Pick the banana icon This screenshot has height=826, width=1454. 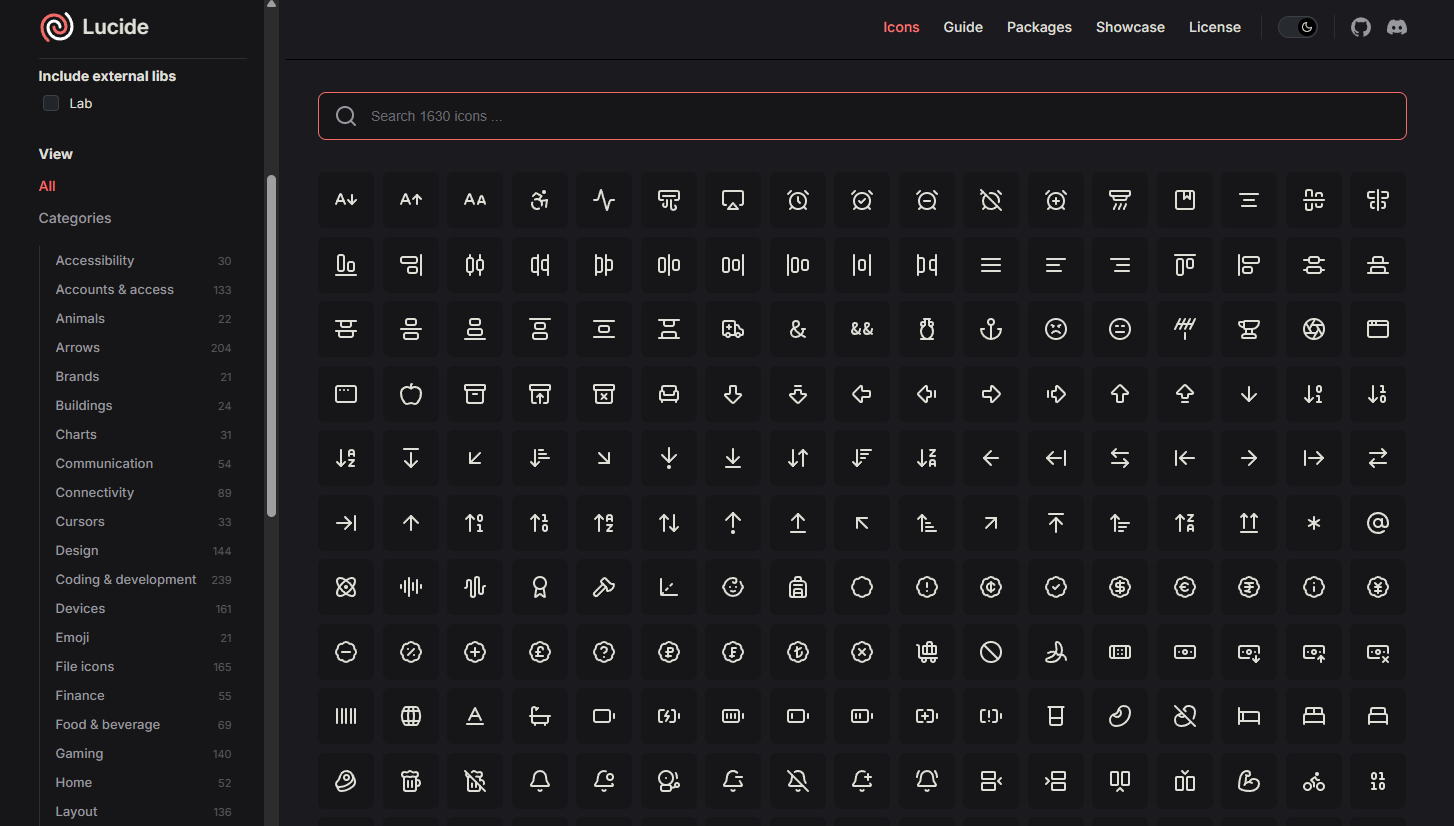[x=1055, y=652]
